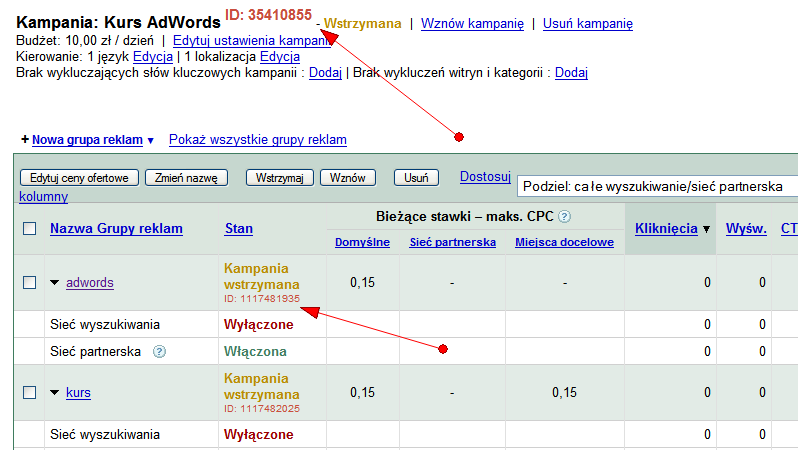Click Edycja link after 1 język
This screenshot has height=450, width=798.
click(153, 57)
